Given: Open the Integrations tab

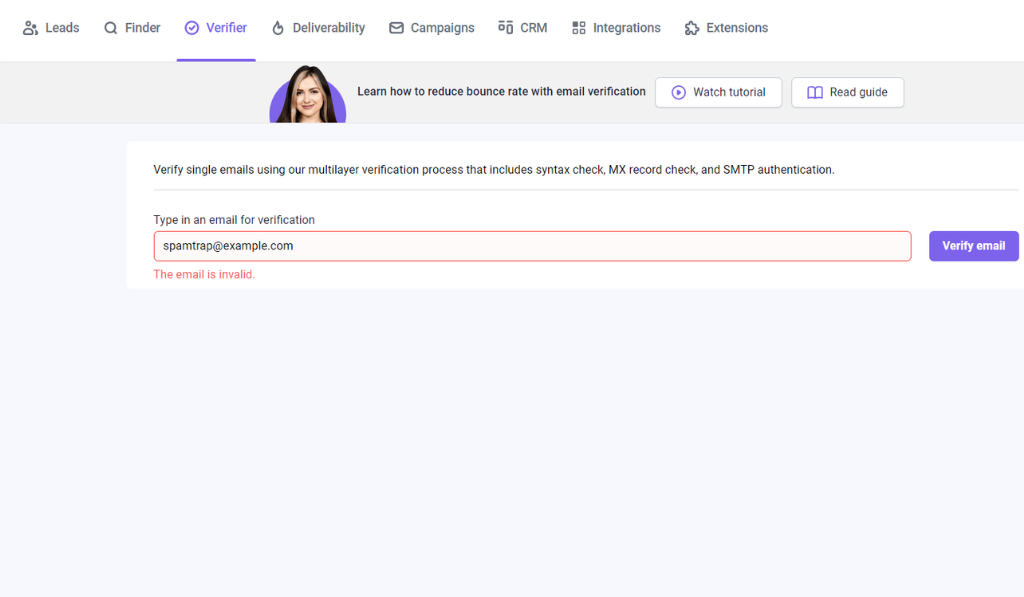Looking at the screenshot, I should coord(616,28).
